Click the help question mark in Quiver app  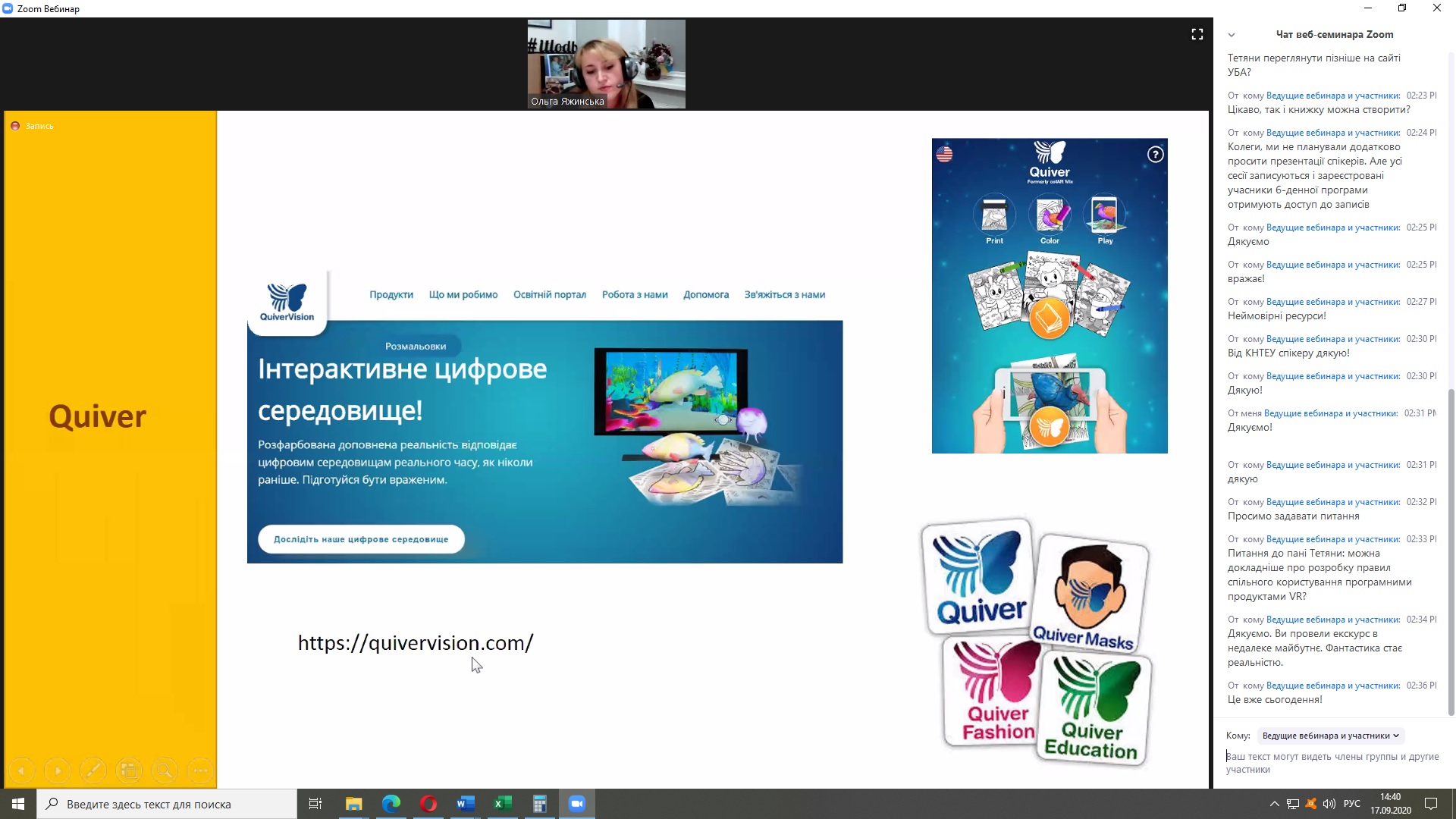(x=1155, y=155)
